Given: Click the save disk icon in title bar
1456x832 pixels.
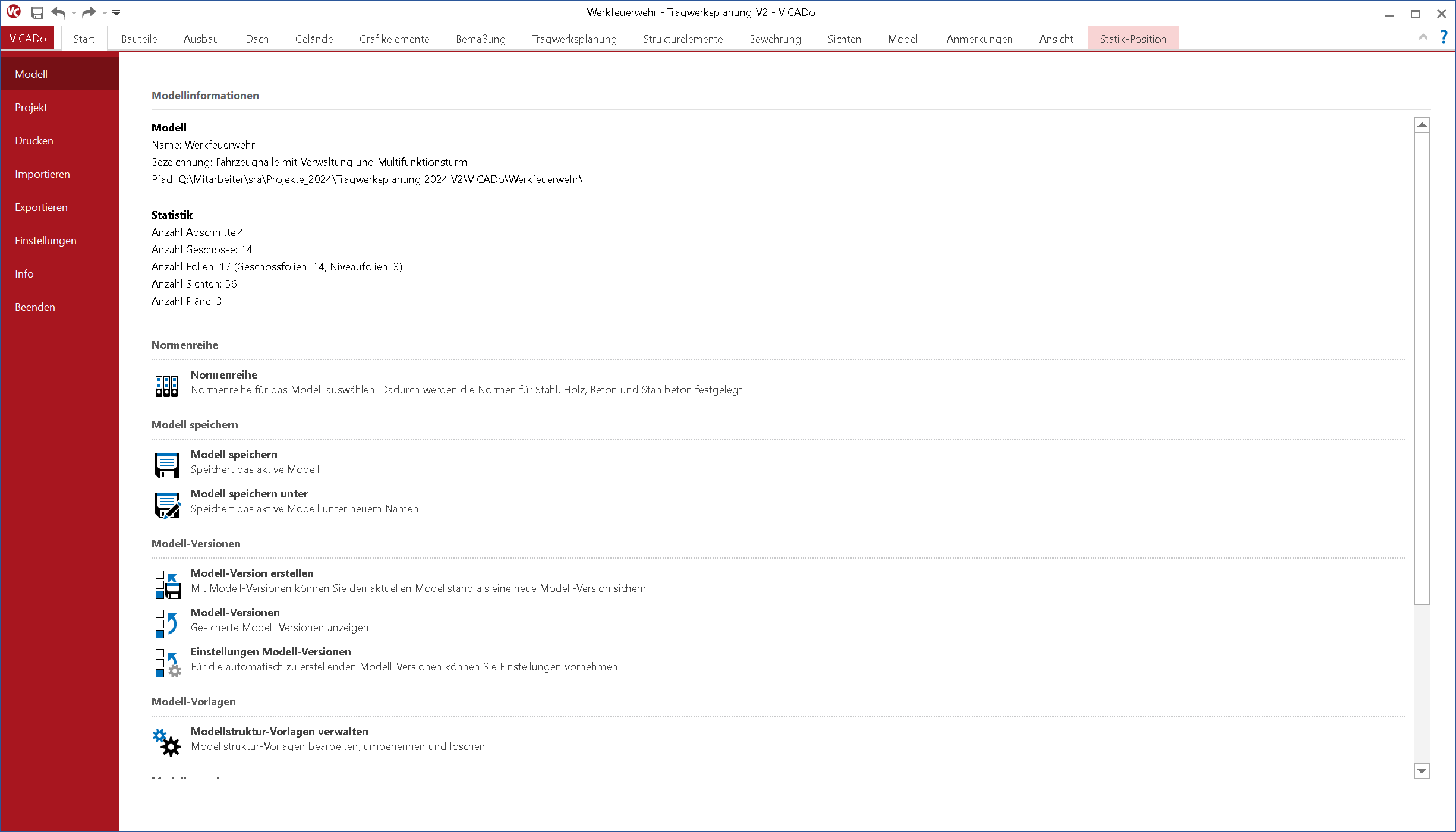Looking at the screenshot, I should [37, 12].
